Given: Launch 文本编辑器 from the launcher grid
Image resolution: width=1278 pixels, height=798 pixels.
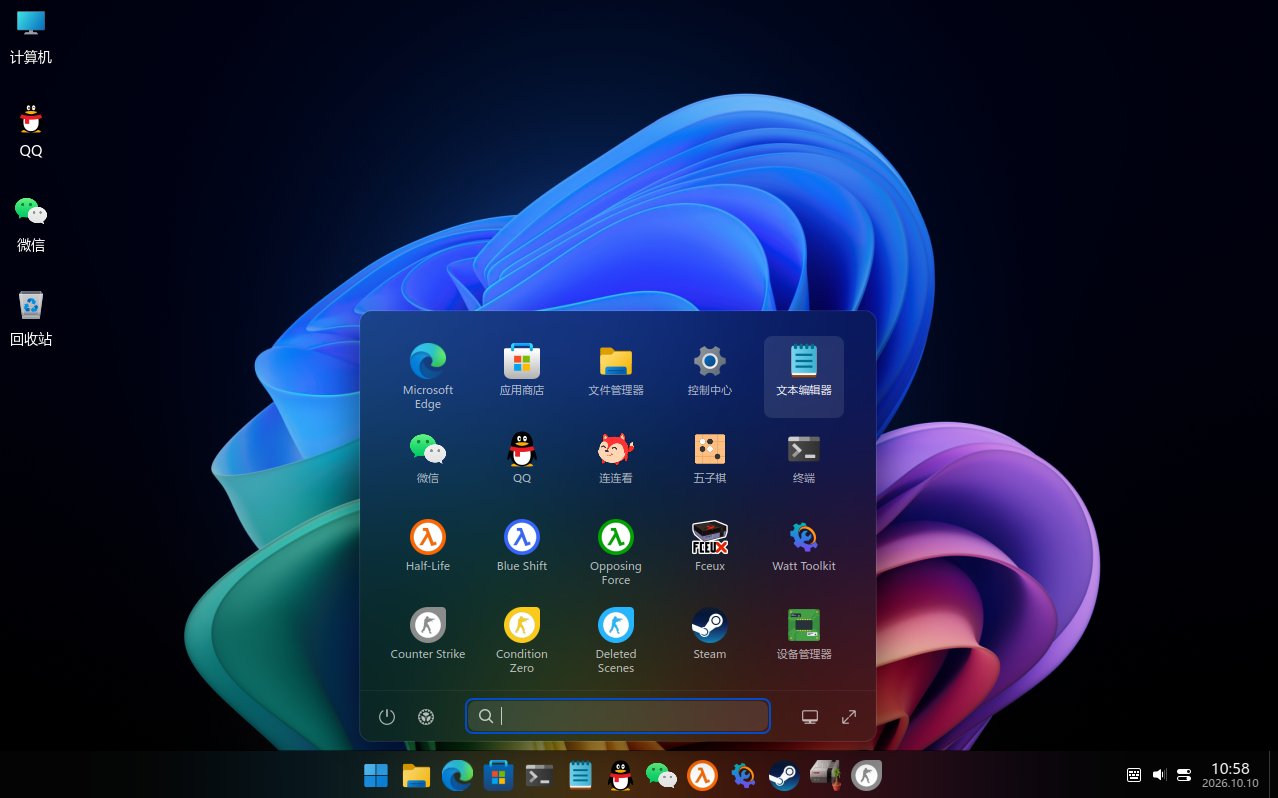Looking at the screenshot, I should [804, 375].
